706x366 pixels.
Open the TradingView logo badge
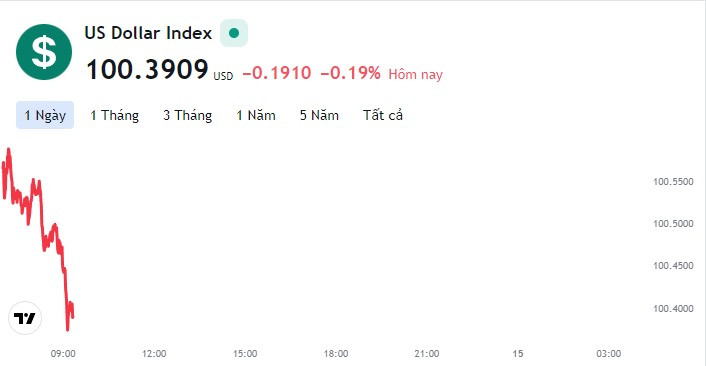pos(25,318)
